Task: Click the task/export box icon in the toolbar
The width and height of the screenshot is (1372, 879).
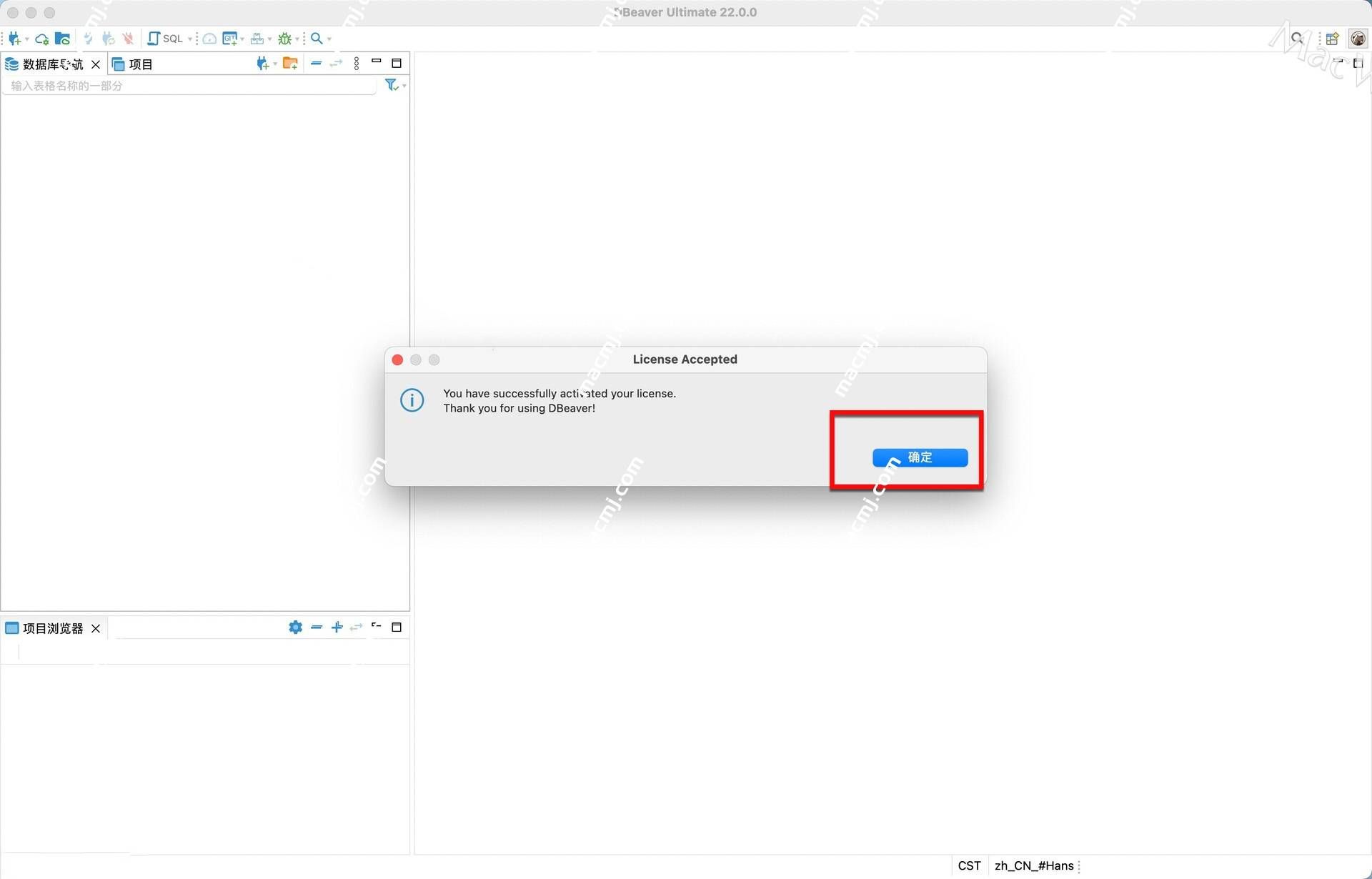Action: (x=257, y=39)
